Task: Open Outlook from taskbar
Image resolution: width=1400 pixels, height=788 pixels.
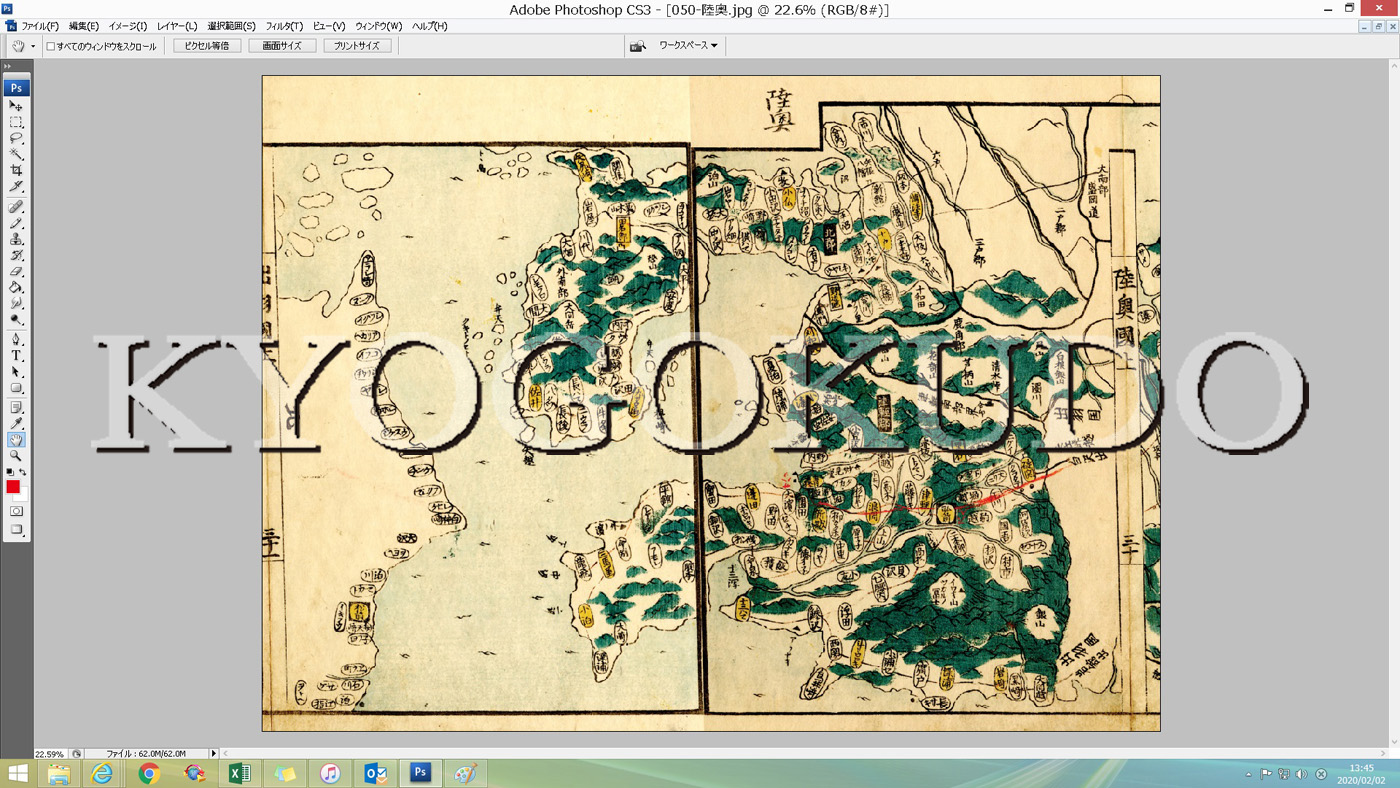Action: [375, 774]
